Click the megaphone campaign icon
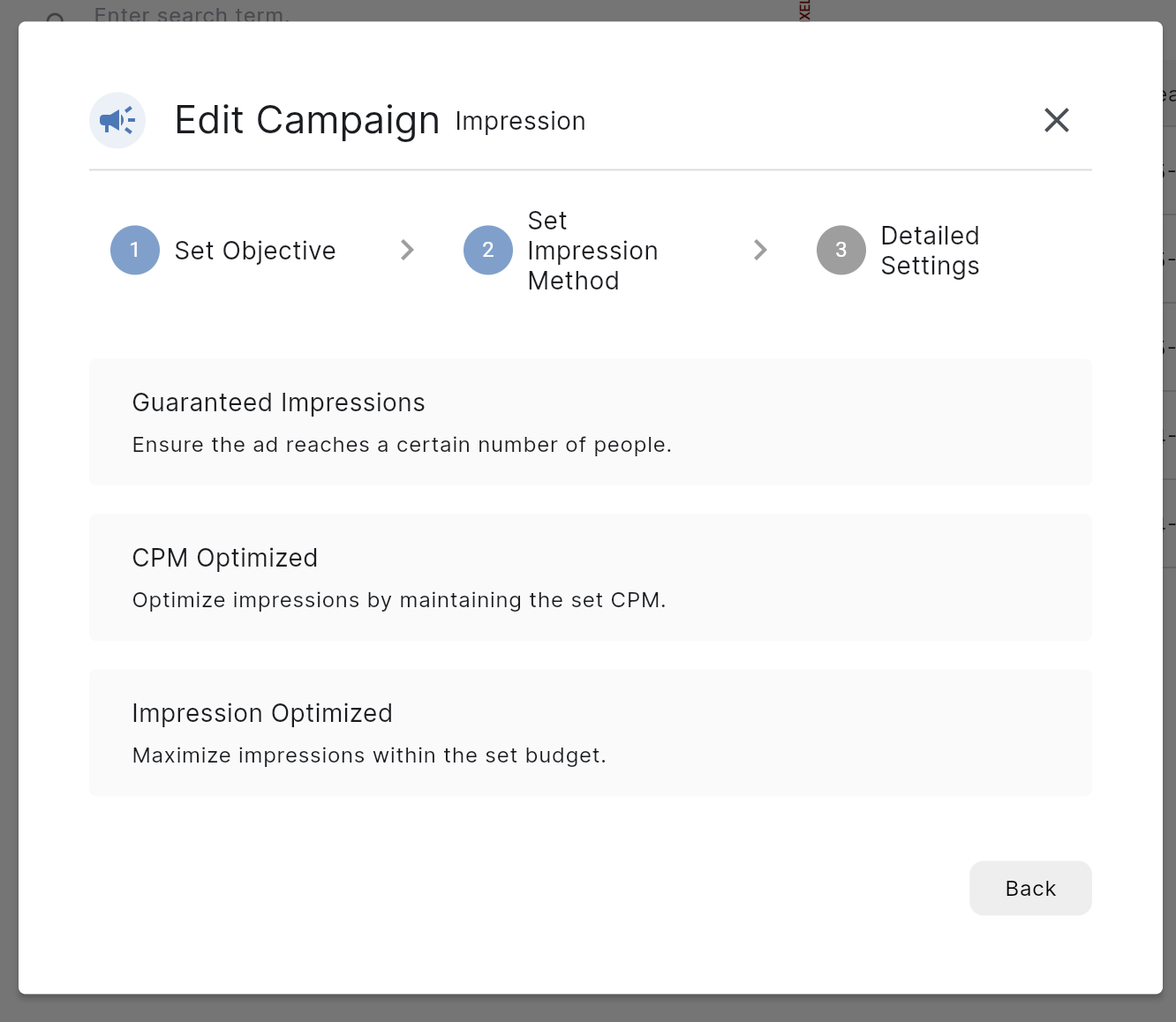This screenshot has width=1176, height=1022. [117, 120]
